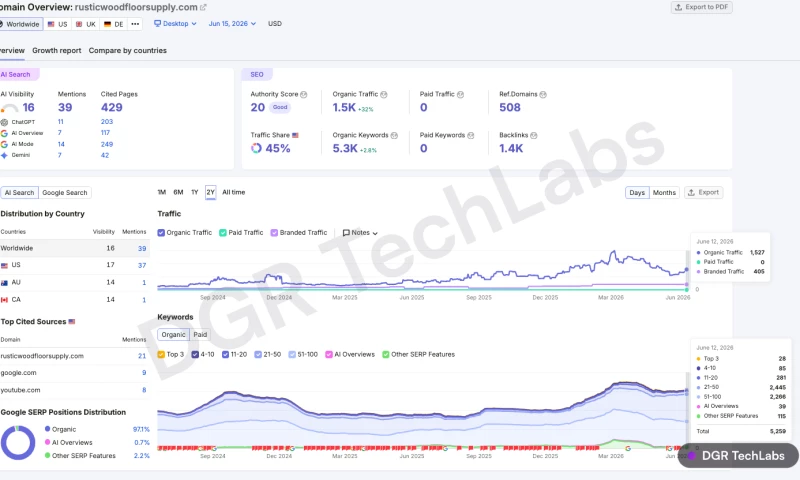Toggle the 11-20 keywords checkbox
Screen dimensions: 800x480
[x=226, y=355]
